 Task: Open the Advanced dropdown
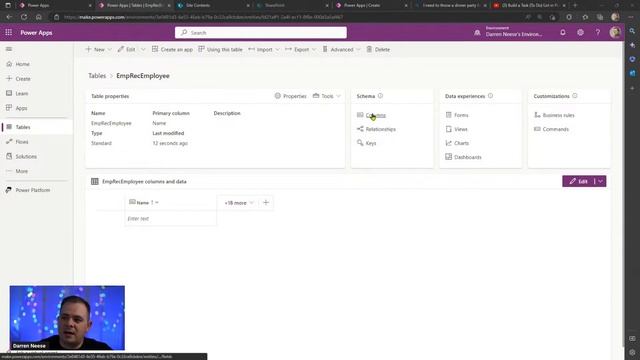(341, 49)
